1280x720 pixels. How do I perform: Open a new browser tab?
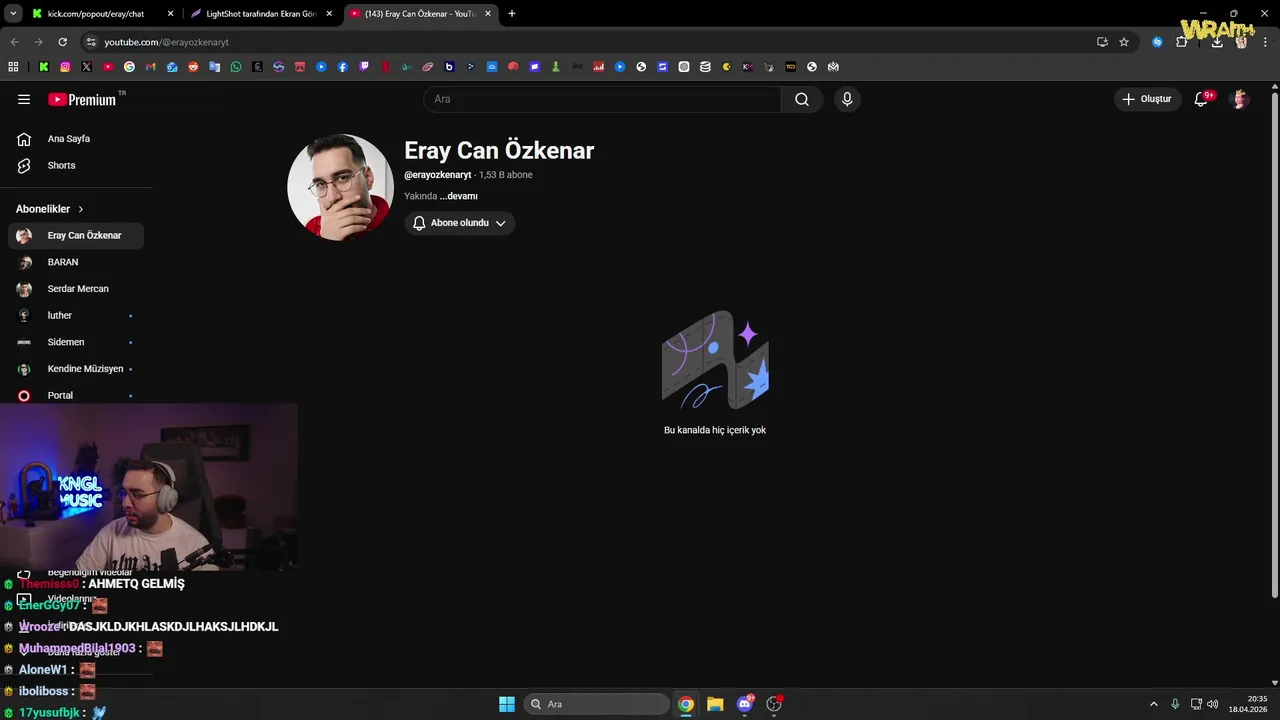512,14
